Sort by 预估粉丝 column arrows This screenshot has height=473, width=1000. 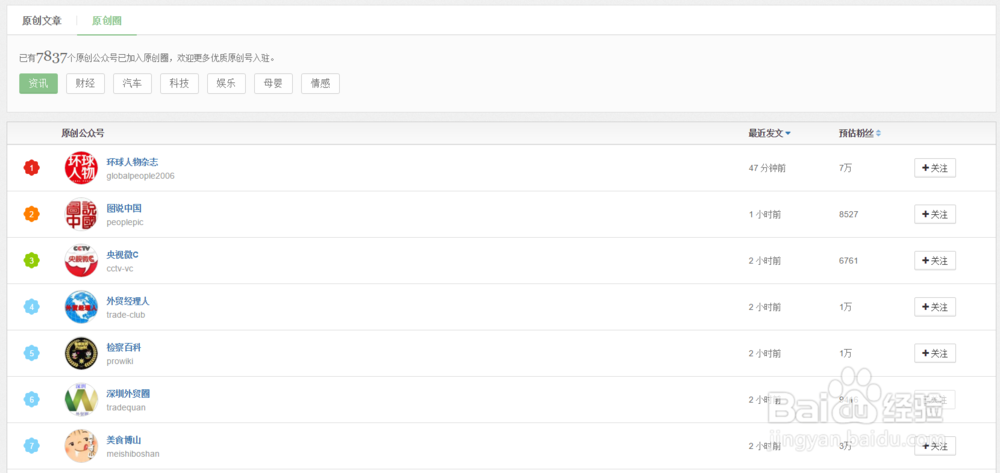click(x=878, y=133)
